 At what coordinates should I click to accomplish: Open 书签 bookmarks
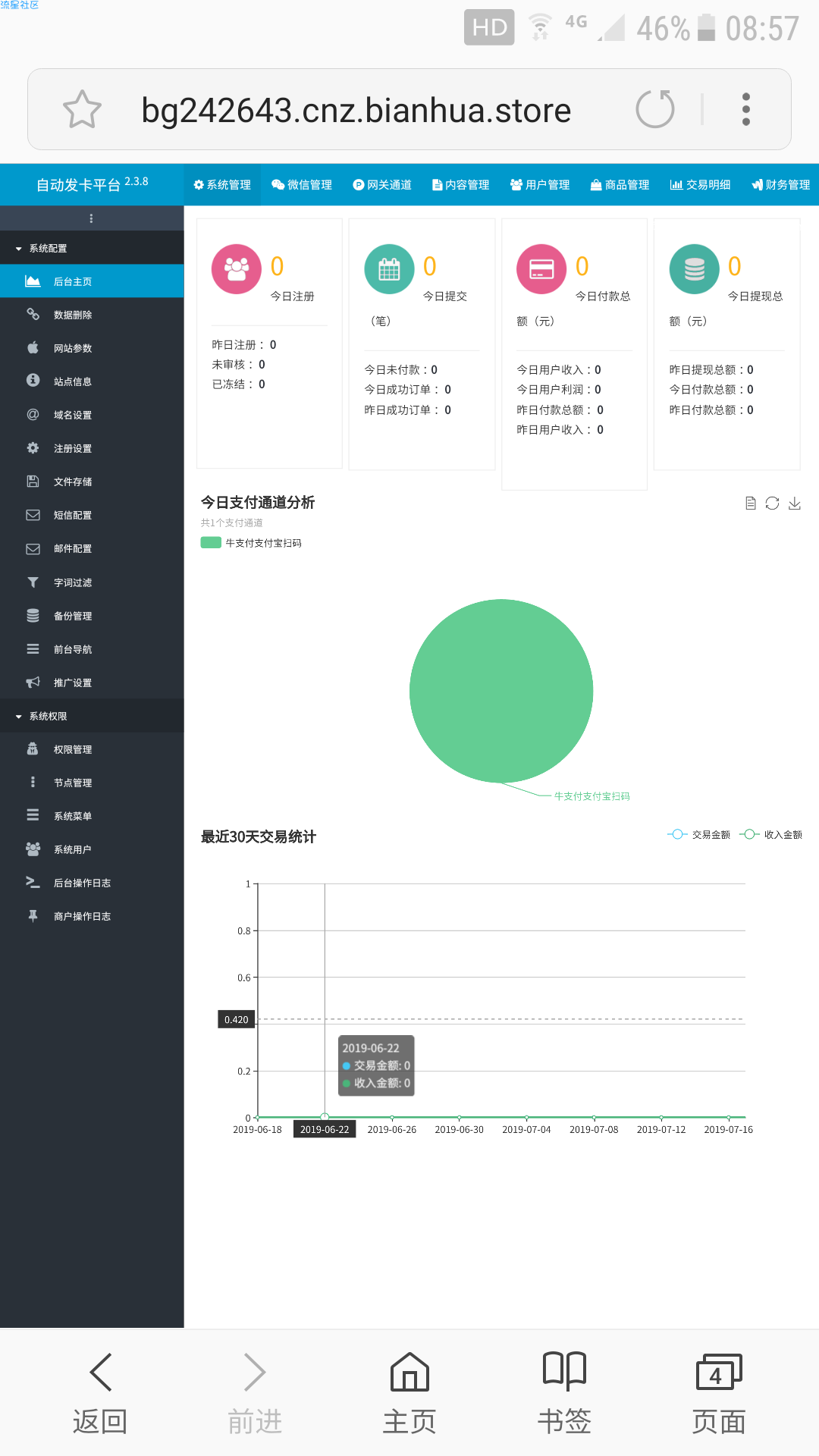coord(564,1394)
